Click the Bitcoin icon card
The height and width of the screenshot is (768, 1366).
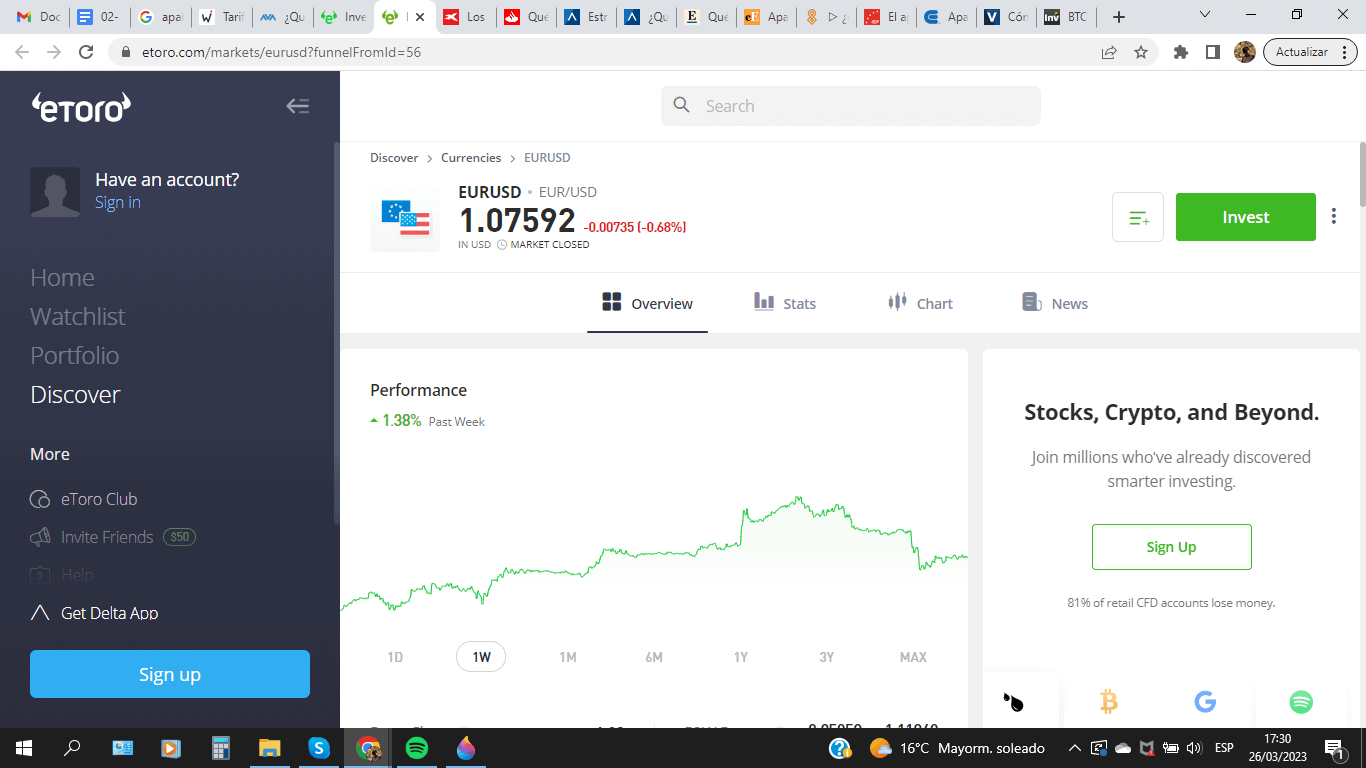tap(1109, 701)
